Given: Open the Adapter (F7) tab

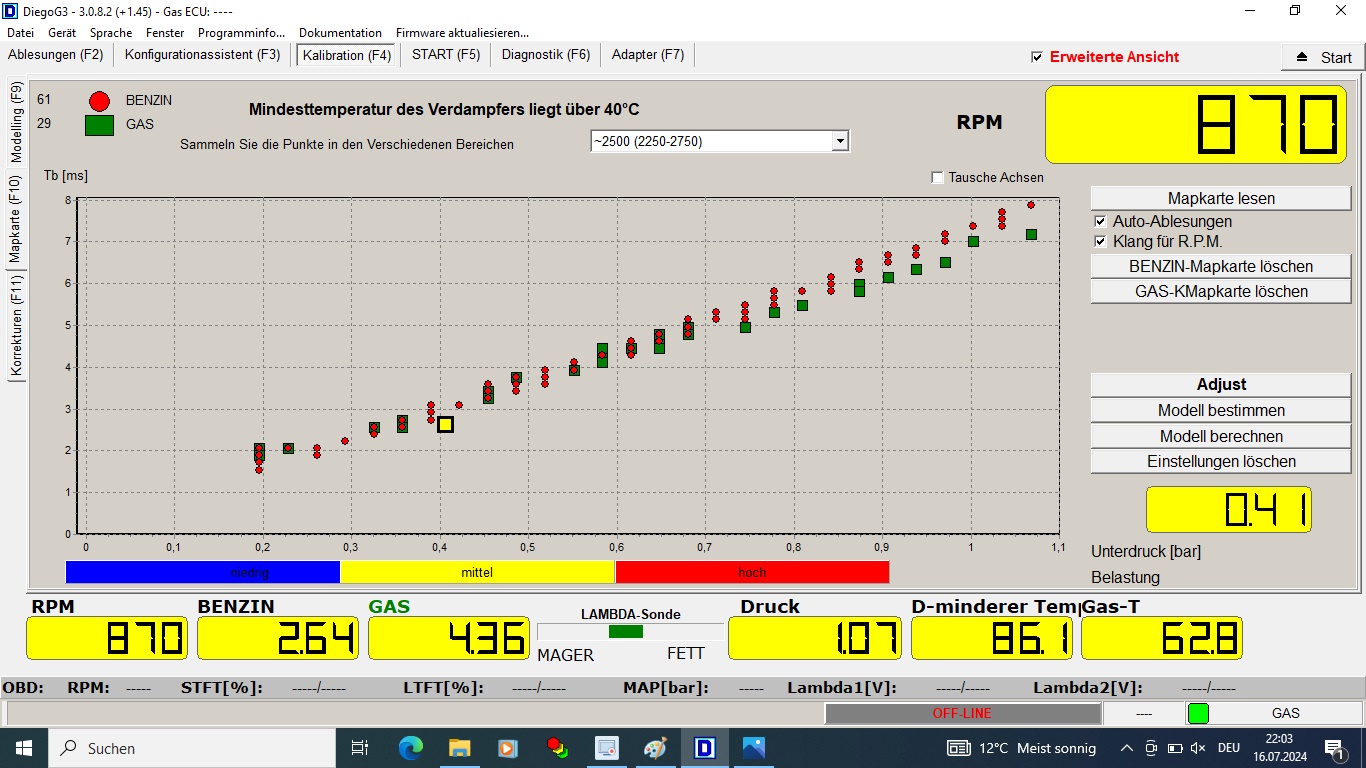Looking at the screenshot, I should tap(648, 55).
